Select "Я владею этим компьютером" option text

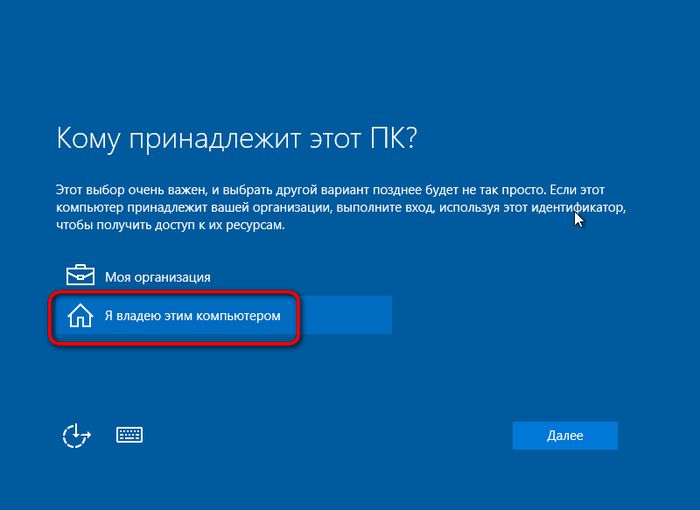click(x=193, y=316)
